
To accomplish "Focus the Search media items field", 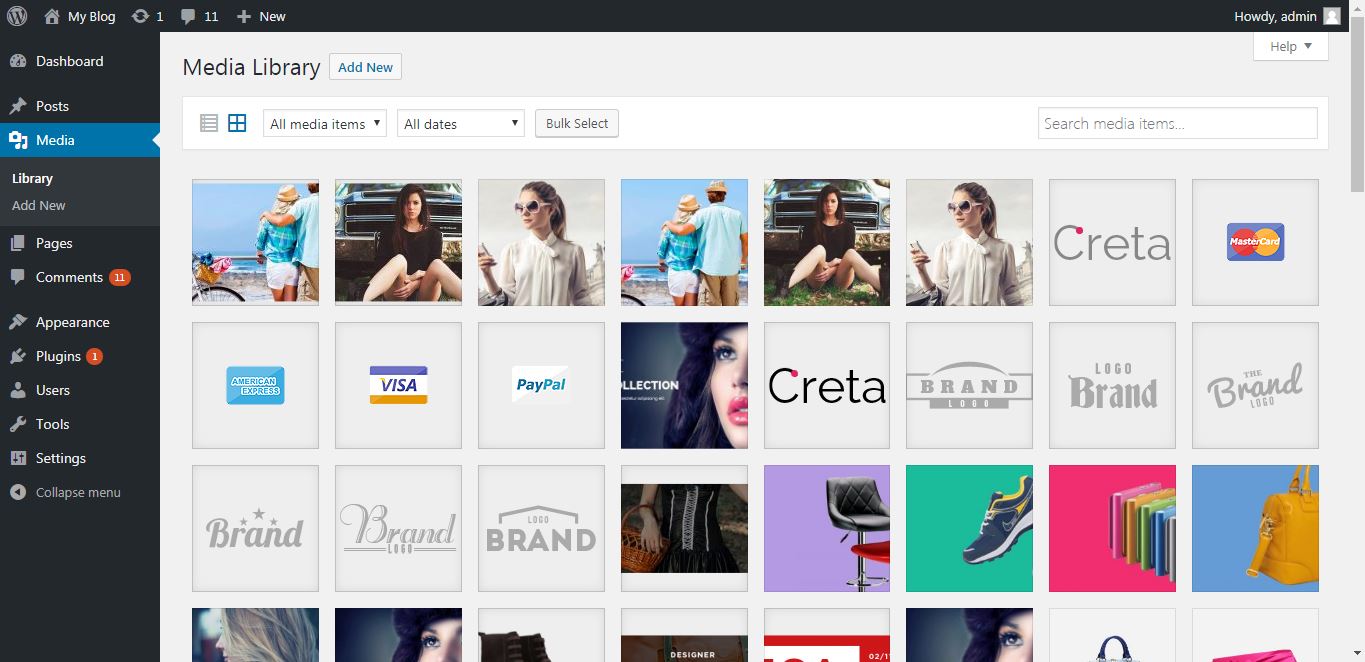I will [1177, 123].
